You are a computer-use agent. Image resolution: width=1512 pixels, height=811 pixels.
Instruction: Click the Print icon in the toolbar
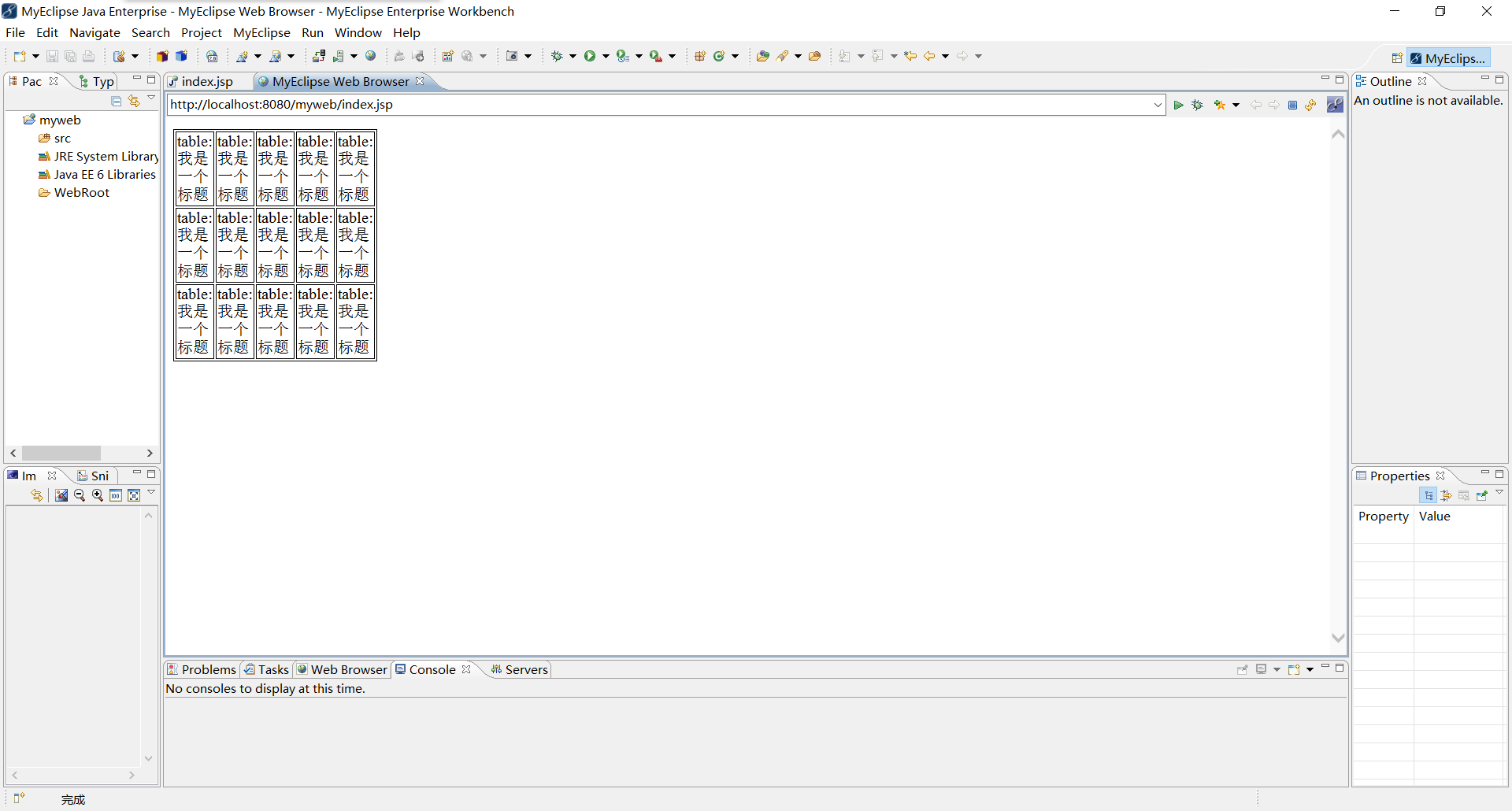pyautogui.click(x=89, y=56)
